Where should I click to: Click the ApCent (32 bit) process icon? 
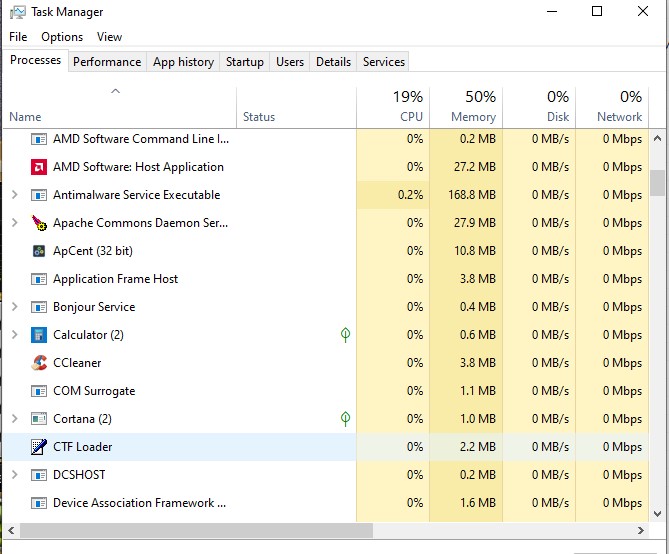[39, 251]
